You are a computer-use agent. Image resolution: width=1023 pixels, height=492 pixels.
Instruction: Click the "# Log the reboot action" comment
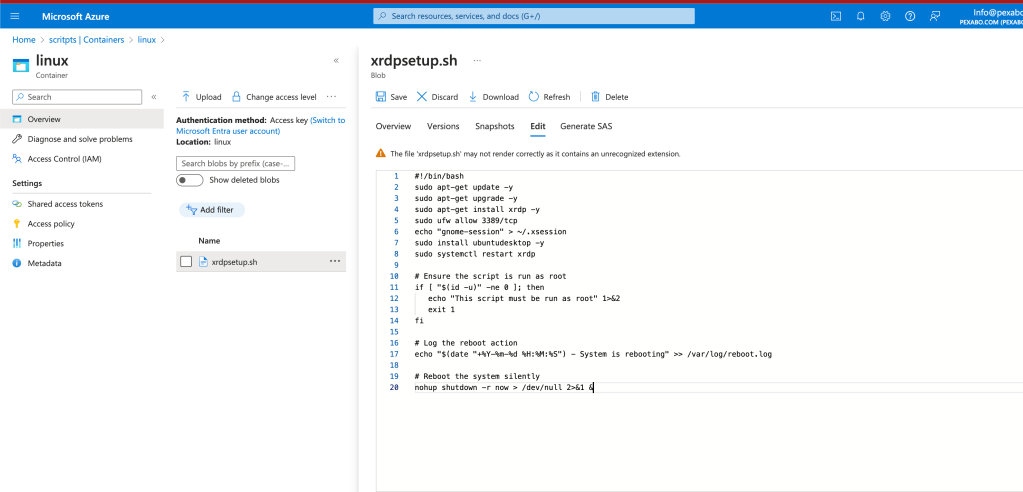click(466, 343)
